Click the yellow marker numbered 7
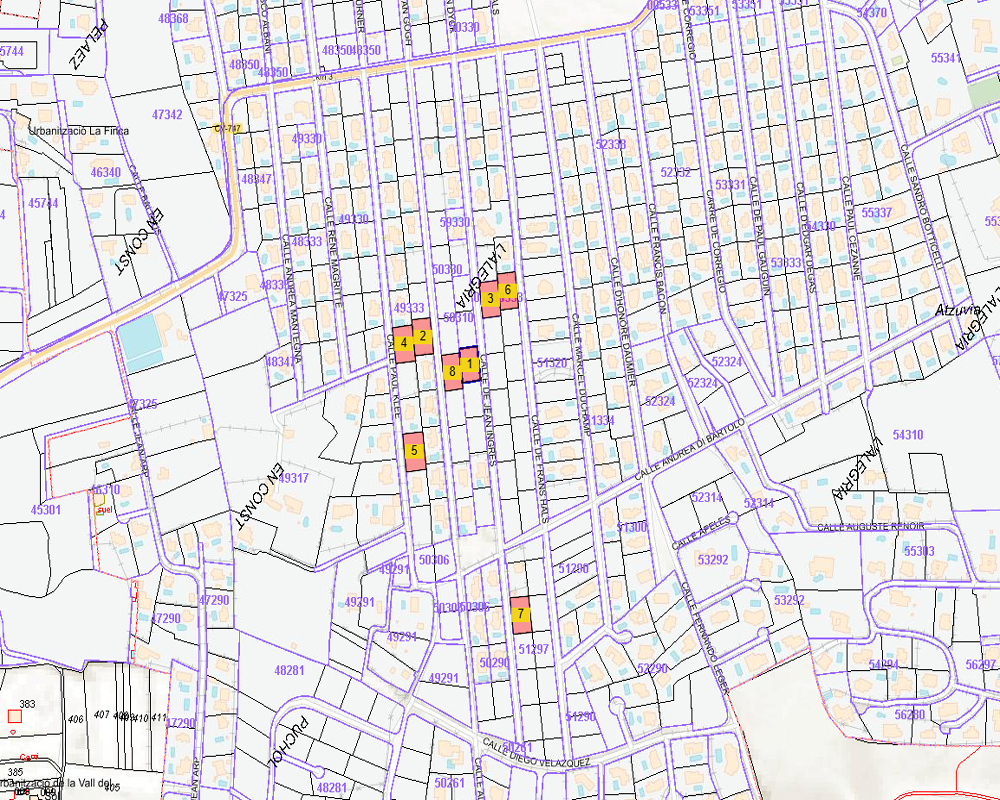Screen dimensions: 1000x800 point(520,613)
